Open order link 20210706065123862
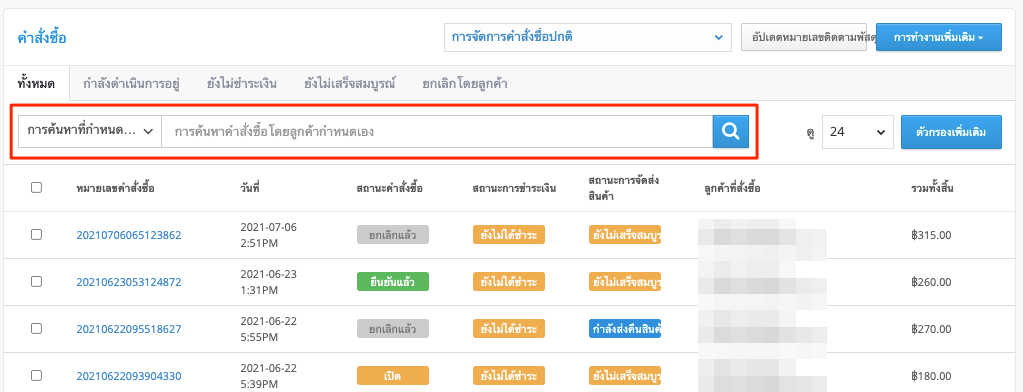1023x392 pixels. click(x=129, y=235)
